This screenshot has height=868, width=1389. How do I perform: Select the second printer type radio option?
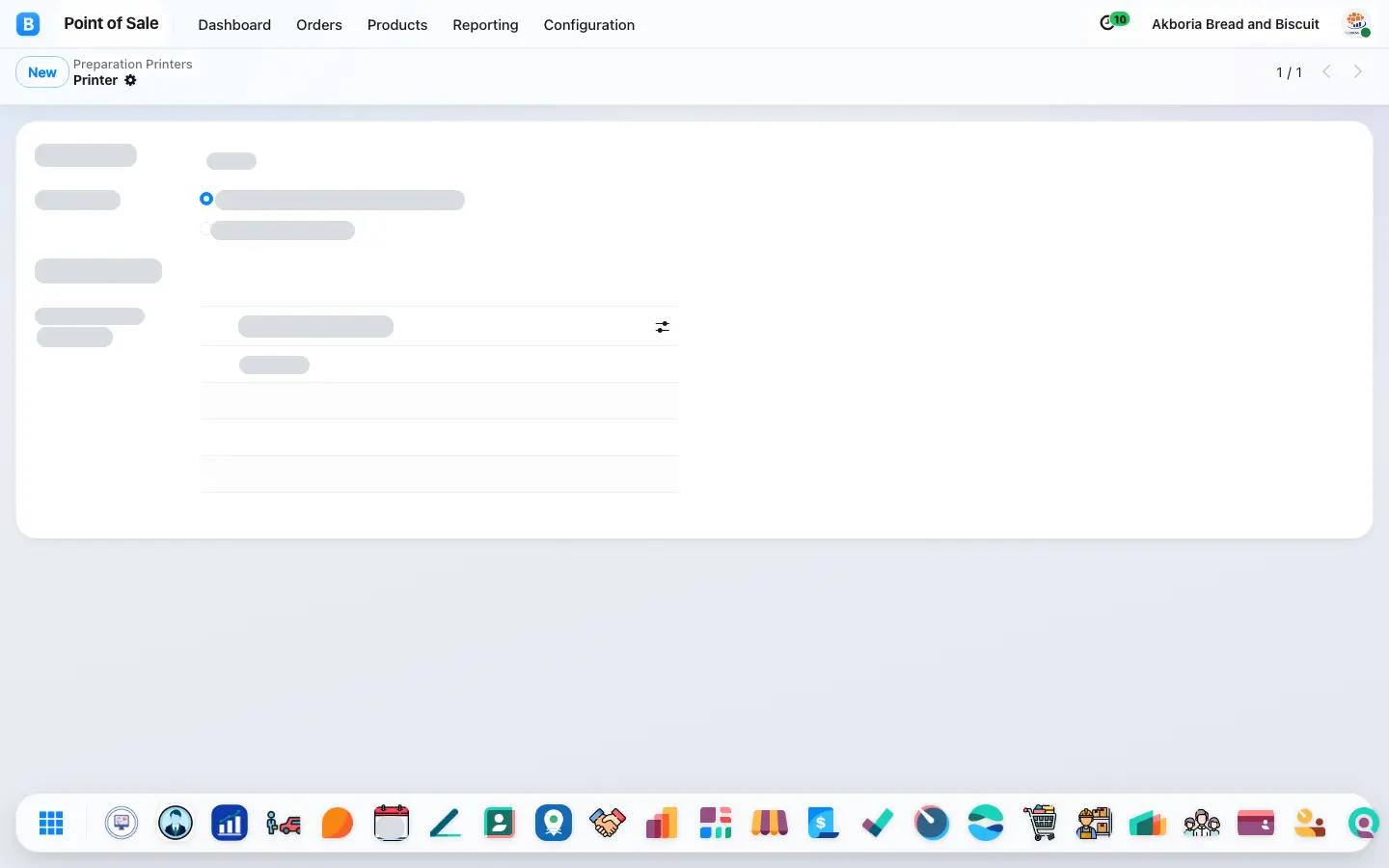pos(205,229)
